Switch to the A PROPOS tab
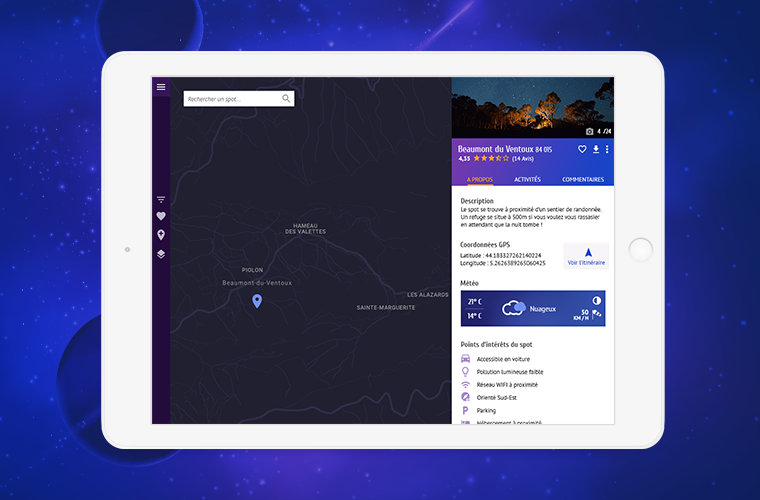Image resolution: width=760 pixels, height=500 pixels. click(x=480, y=179)
